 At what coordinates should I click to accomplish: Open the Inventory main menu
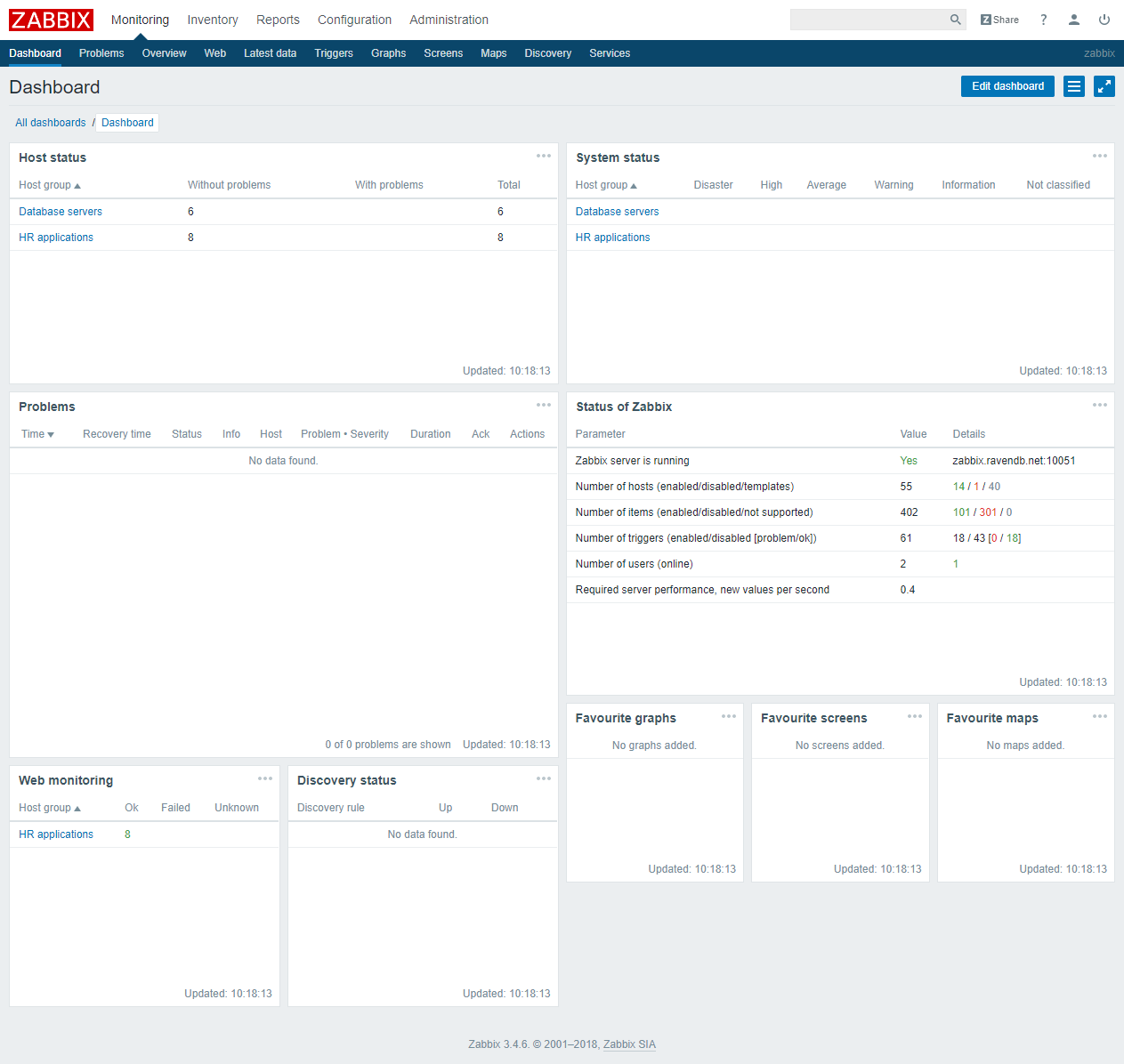pos(213,20)
